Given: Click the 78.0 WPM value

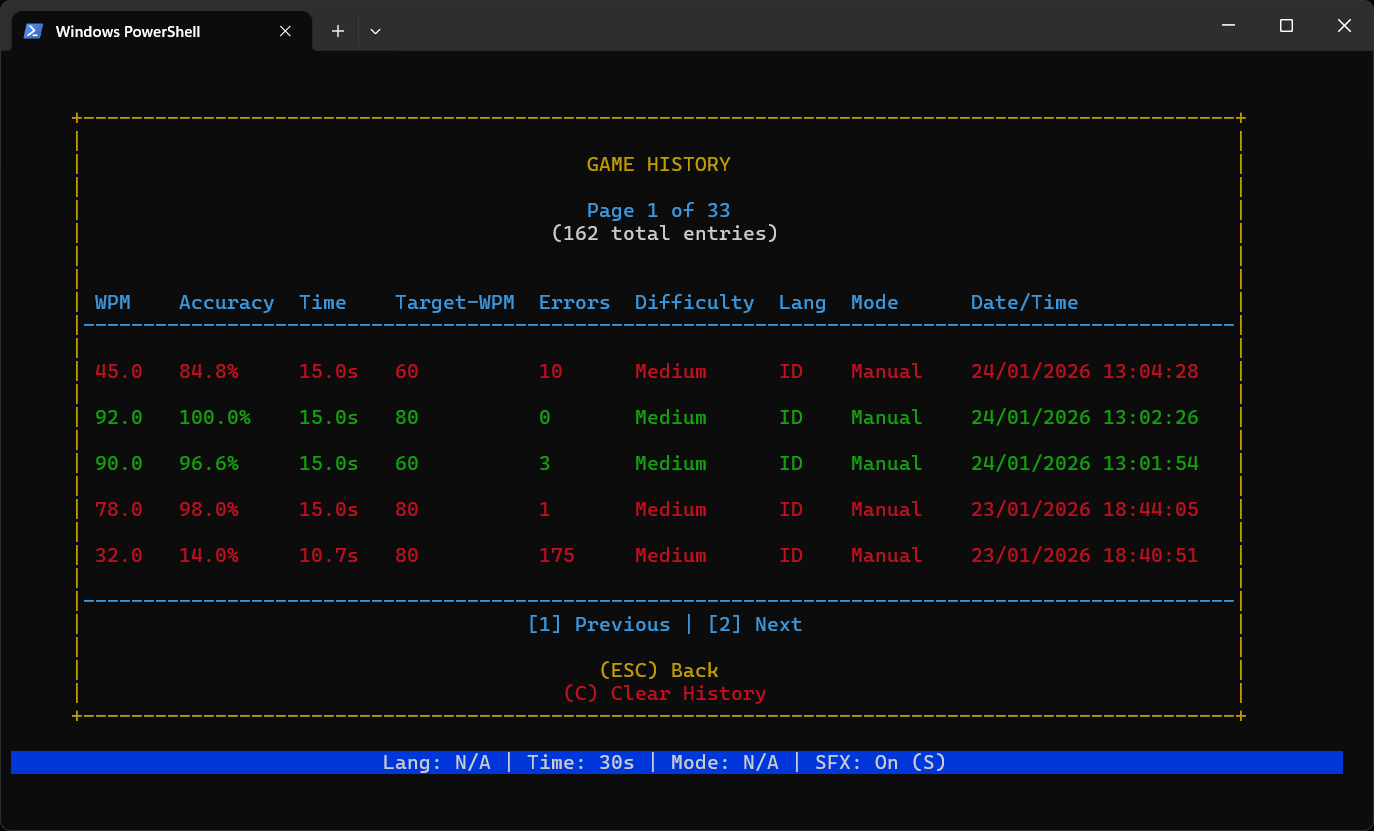Looking at the screenshot, I should point(119,509).
